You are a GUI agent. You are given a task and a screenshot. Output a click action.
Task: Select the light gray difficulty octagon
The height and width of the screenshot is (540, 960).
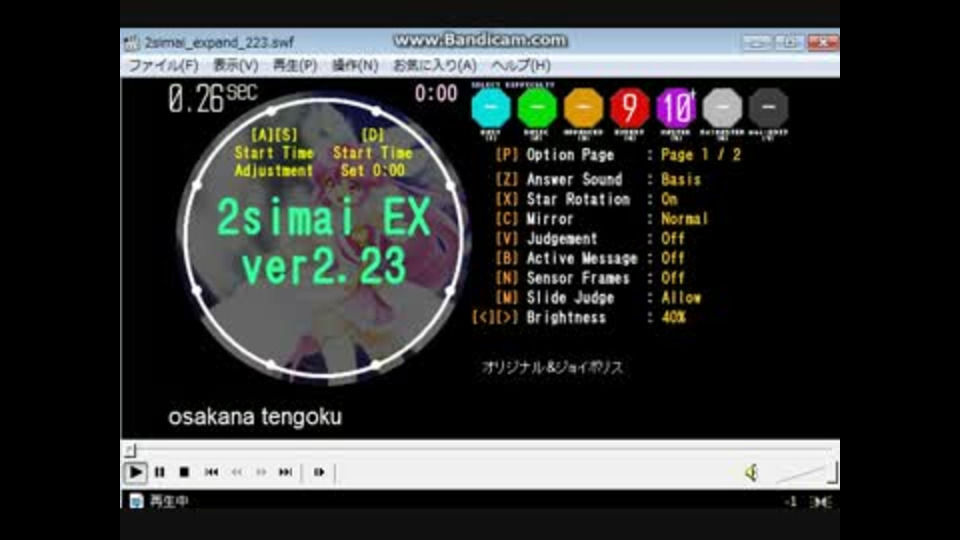[722, 107]
